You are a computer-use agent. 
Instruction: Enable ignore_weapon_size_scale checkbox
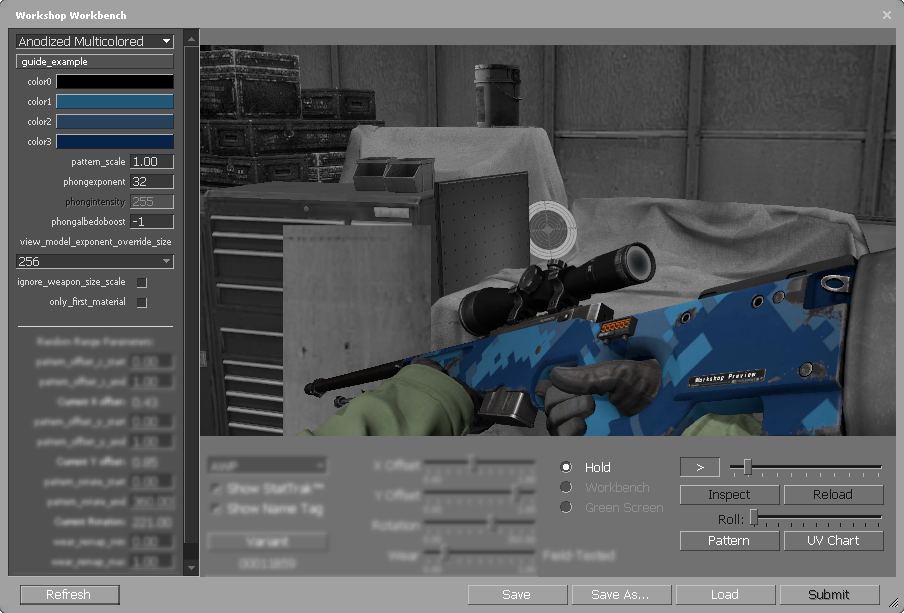[x=142, y=283]
